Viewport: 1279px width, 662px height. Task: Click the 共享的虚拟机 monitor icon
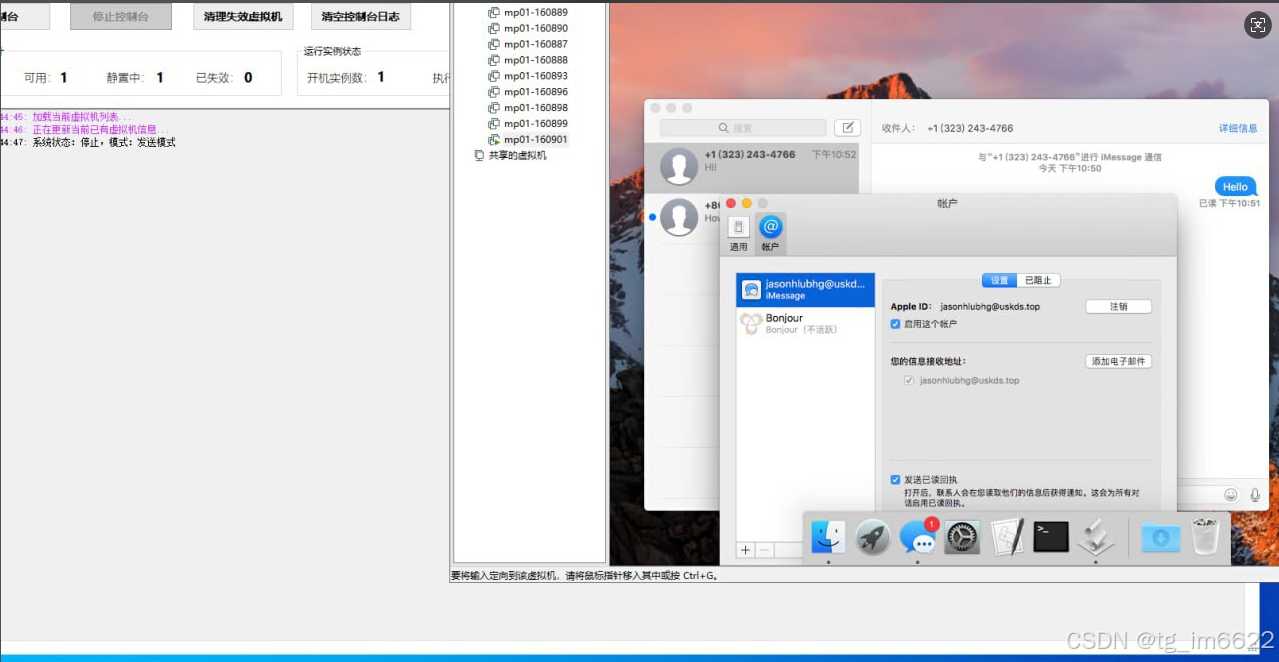pyautogui.click(x=479, y=156)
